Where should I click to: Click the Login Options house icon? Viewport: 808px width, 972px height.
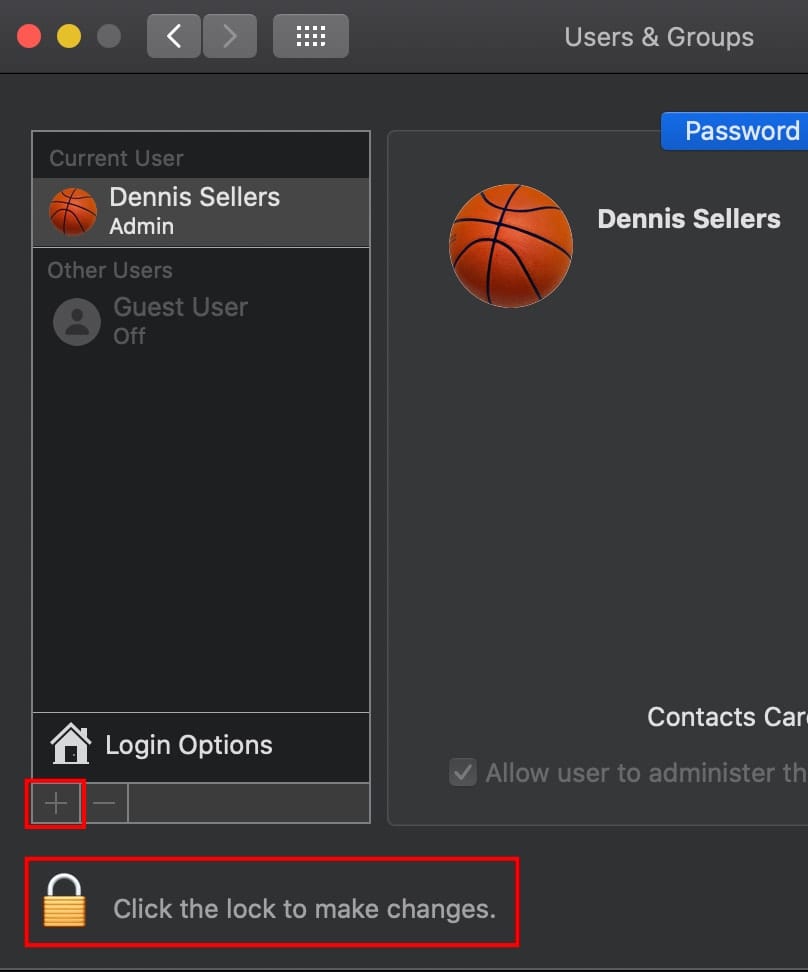tap(70, 745)
